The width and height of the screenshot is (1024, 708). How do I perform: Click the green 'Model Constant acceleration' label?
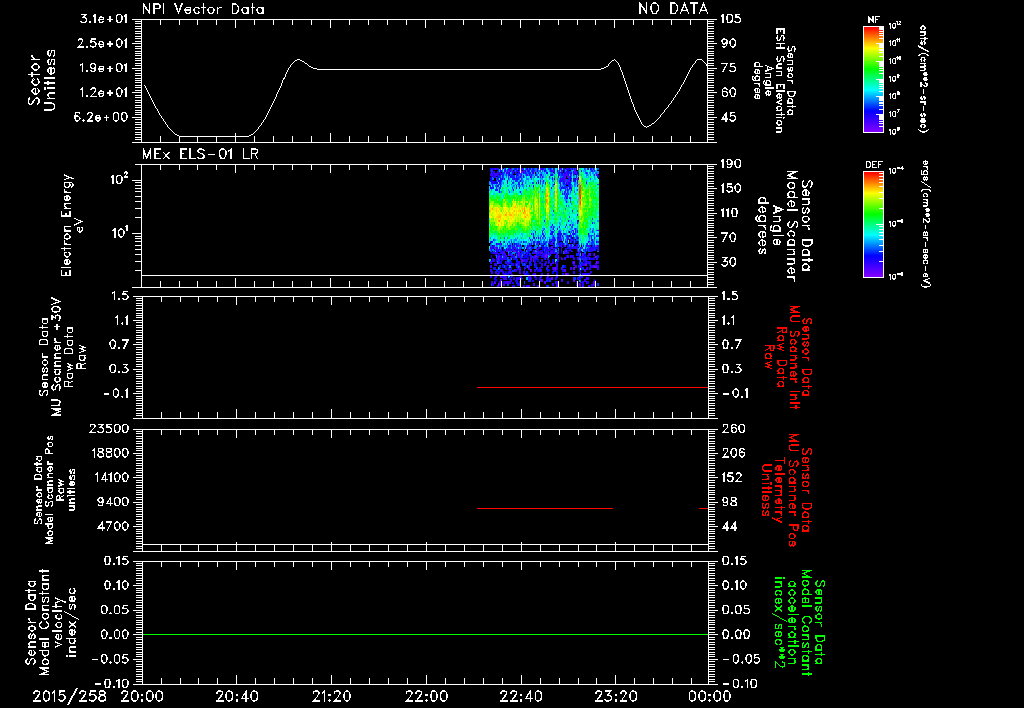point(799,623)
